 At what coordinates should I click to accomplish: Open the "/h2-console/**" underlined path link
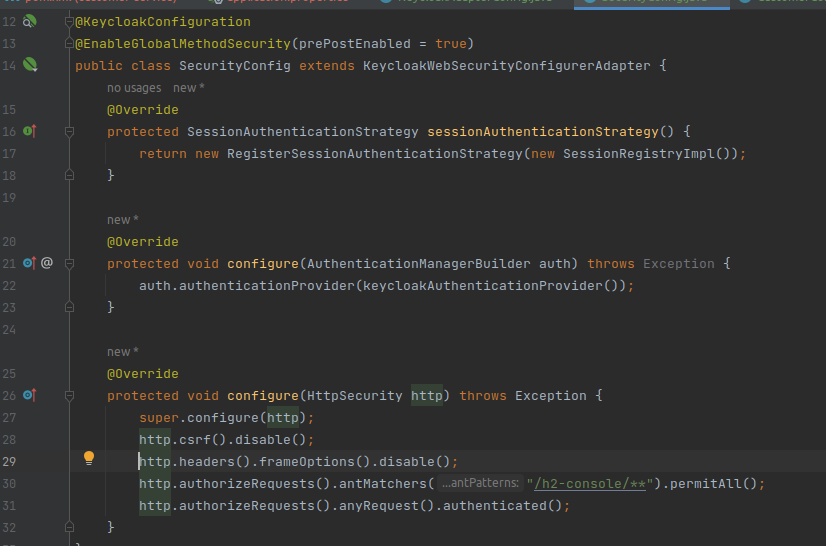coord(590,484)
